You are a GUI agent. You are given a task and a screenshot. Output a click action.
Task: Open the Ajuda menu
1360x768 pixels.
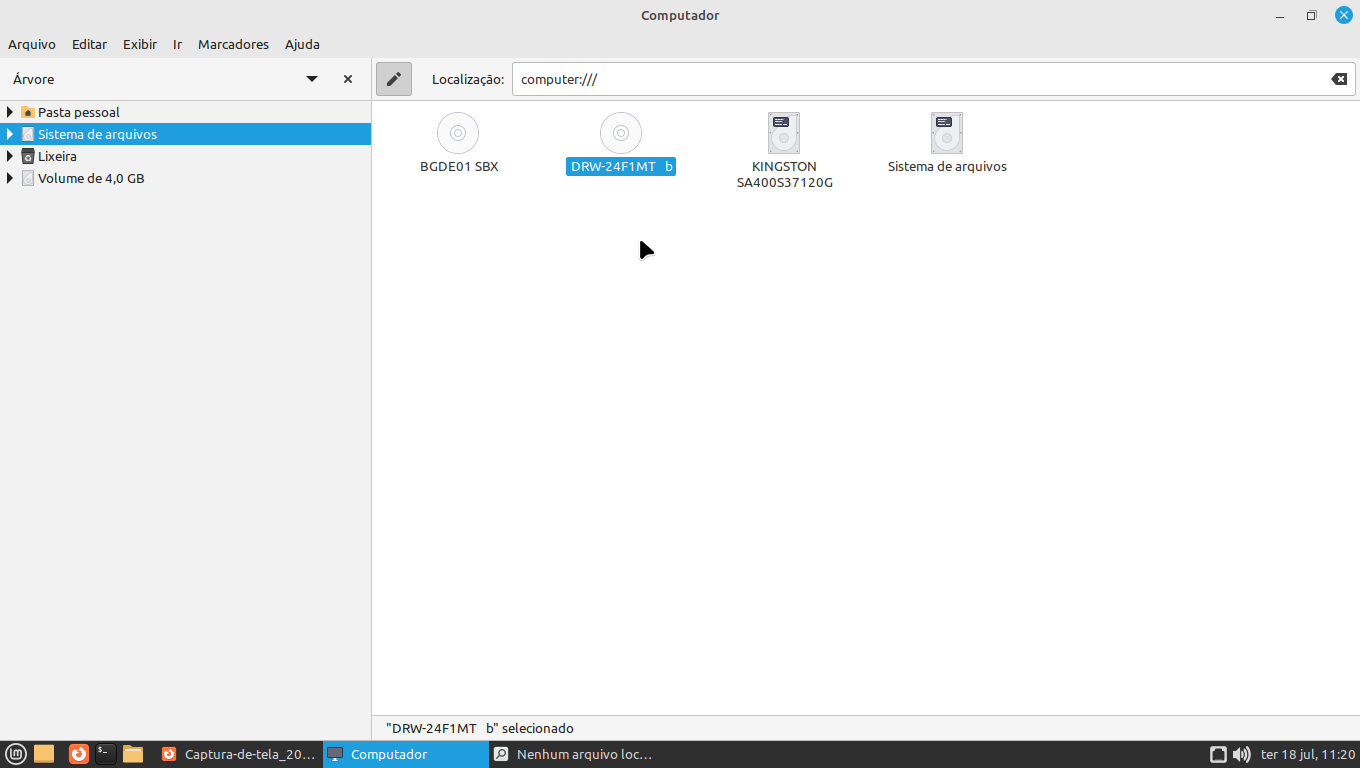[x=302, y=44]
